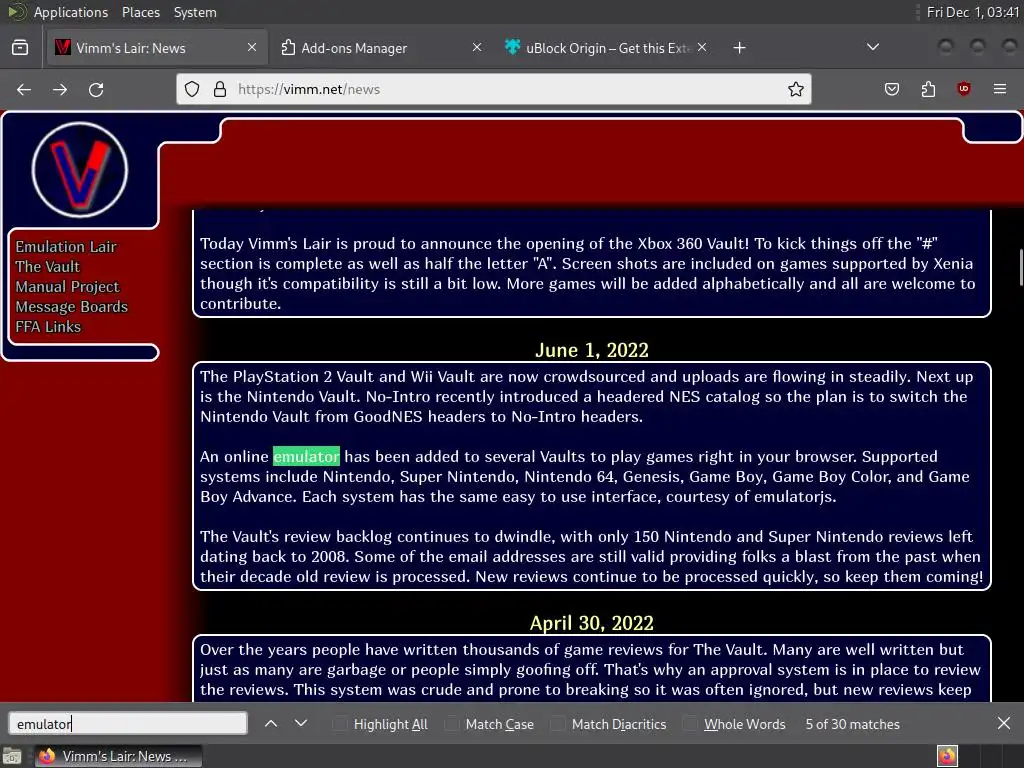Click the Firefox icon in bottom tray
The width and height of the screenshot is (1024, 768).
click(948, 756)
